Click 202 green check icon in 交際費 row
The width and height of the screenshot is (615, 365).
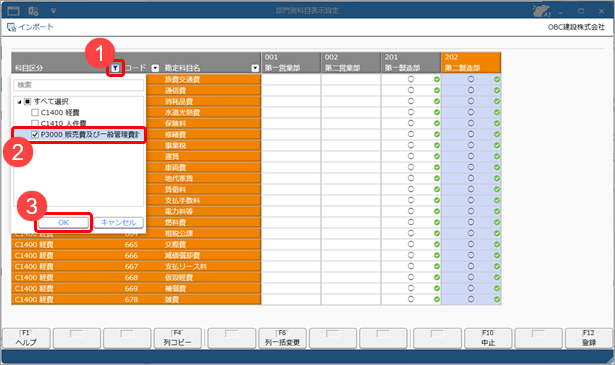pyautogui.click(x=497, y=244)
